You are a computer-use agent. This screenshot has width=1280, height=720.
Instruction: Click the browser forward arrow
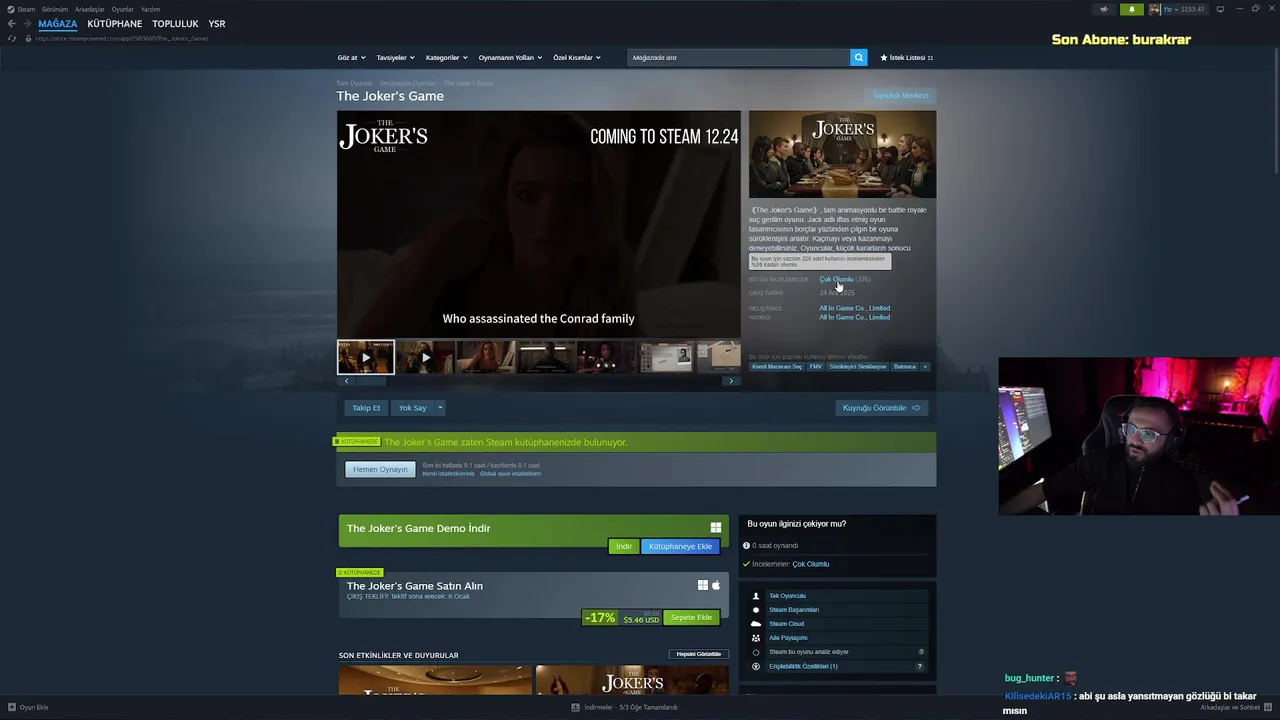[x=26, y=23]
